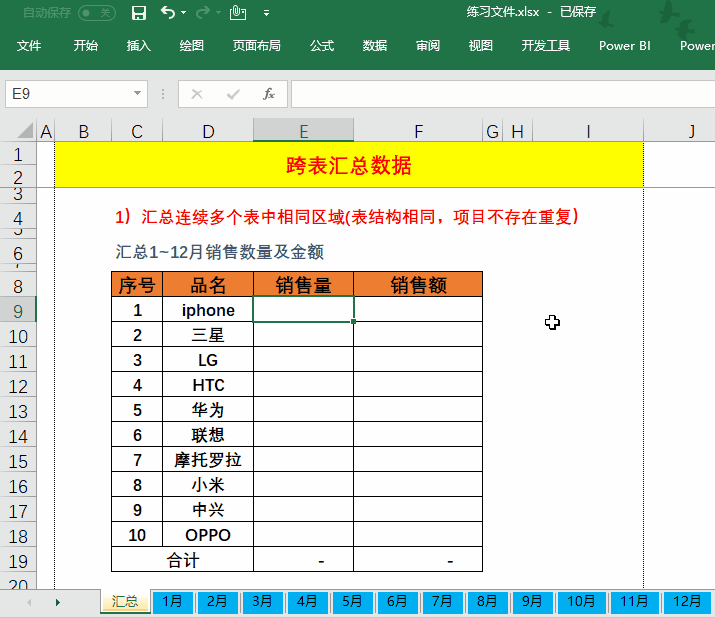
Task: Click the 三星 product cell
Action: 208,335
